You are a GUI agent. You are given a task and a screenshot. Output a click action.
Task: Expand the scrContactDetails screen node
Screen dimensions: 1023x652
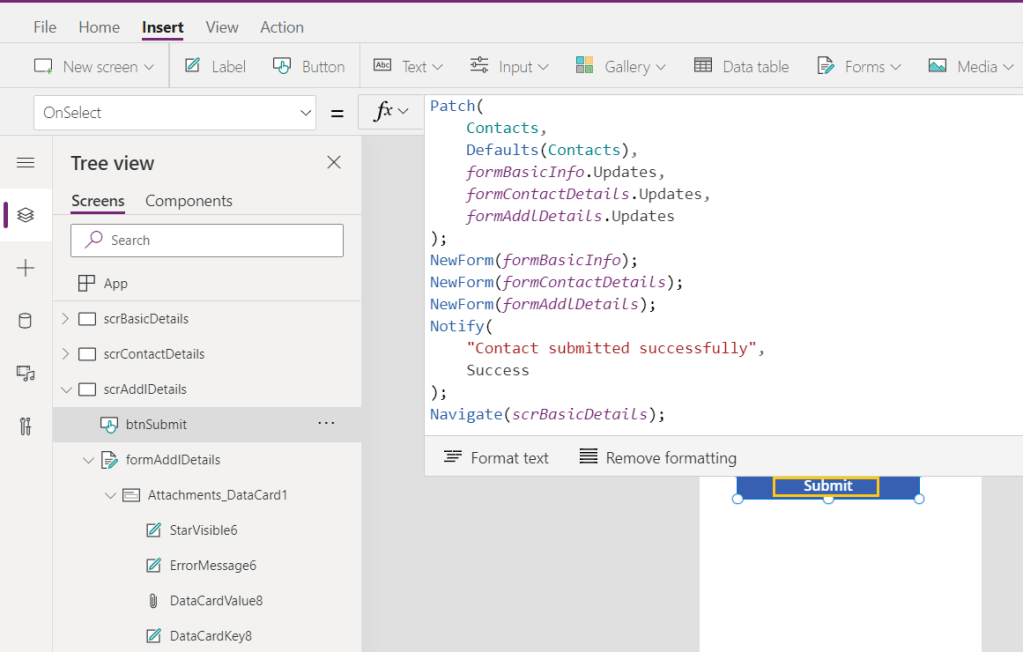click(x=66, y=354)
